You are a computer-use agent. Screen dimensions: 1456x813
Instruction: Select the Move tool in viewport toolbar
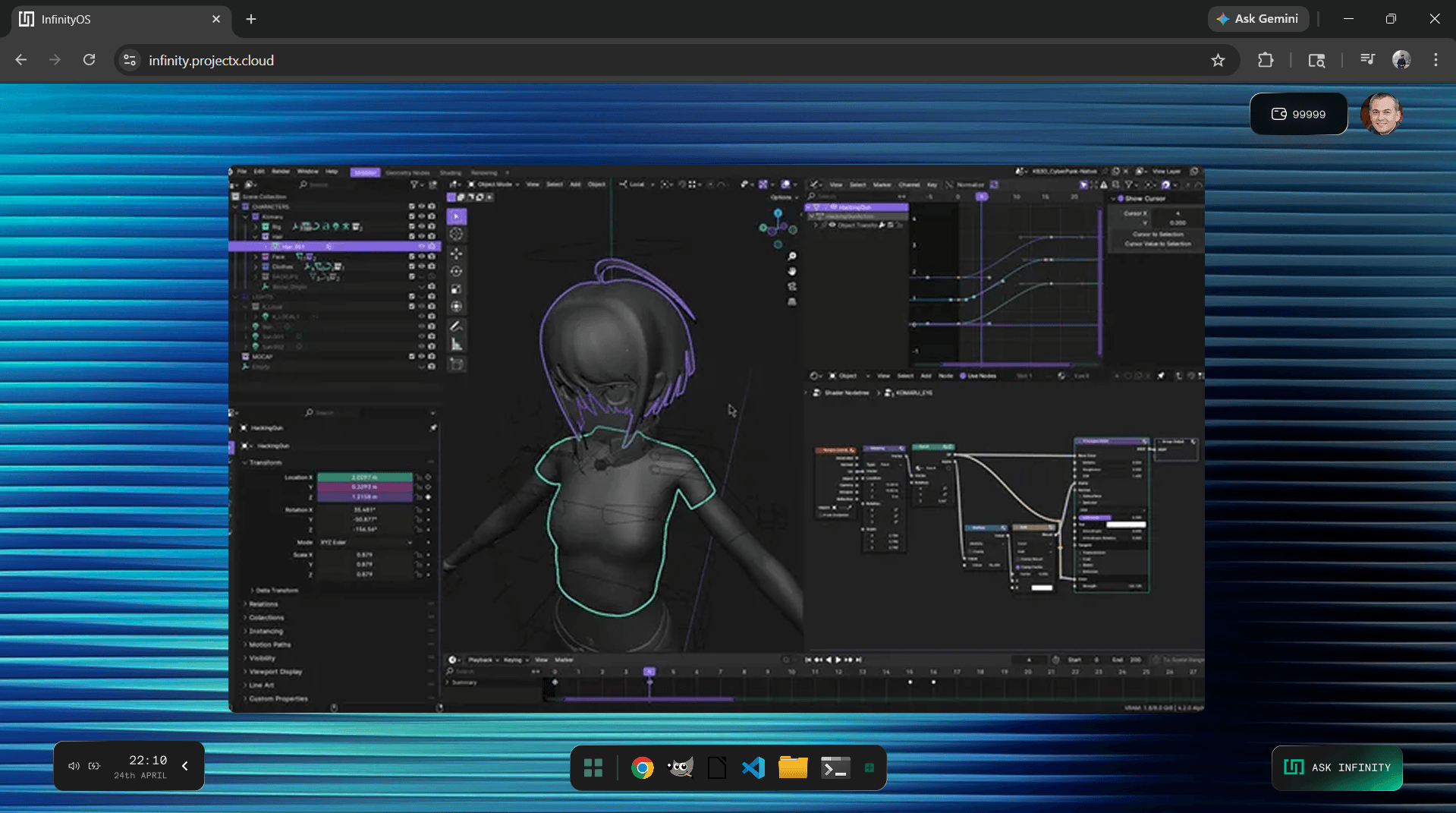click(x=456, y=254)
